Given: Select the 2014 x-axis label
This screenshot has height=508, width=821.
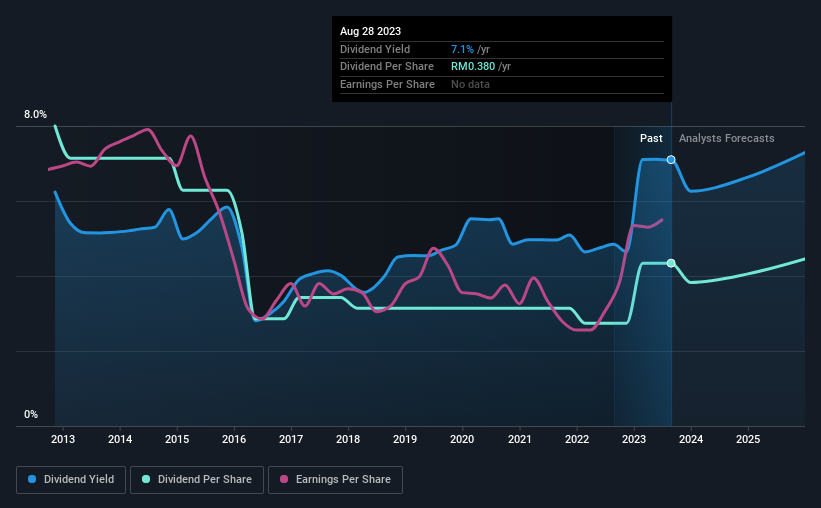Looking at the screenshot, I should [120, 439].
